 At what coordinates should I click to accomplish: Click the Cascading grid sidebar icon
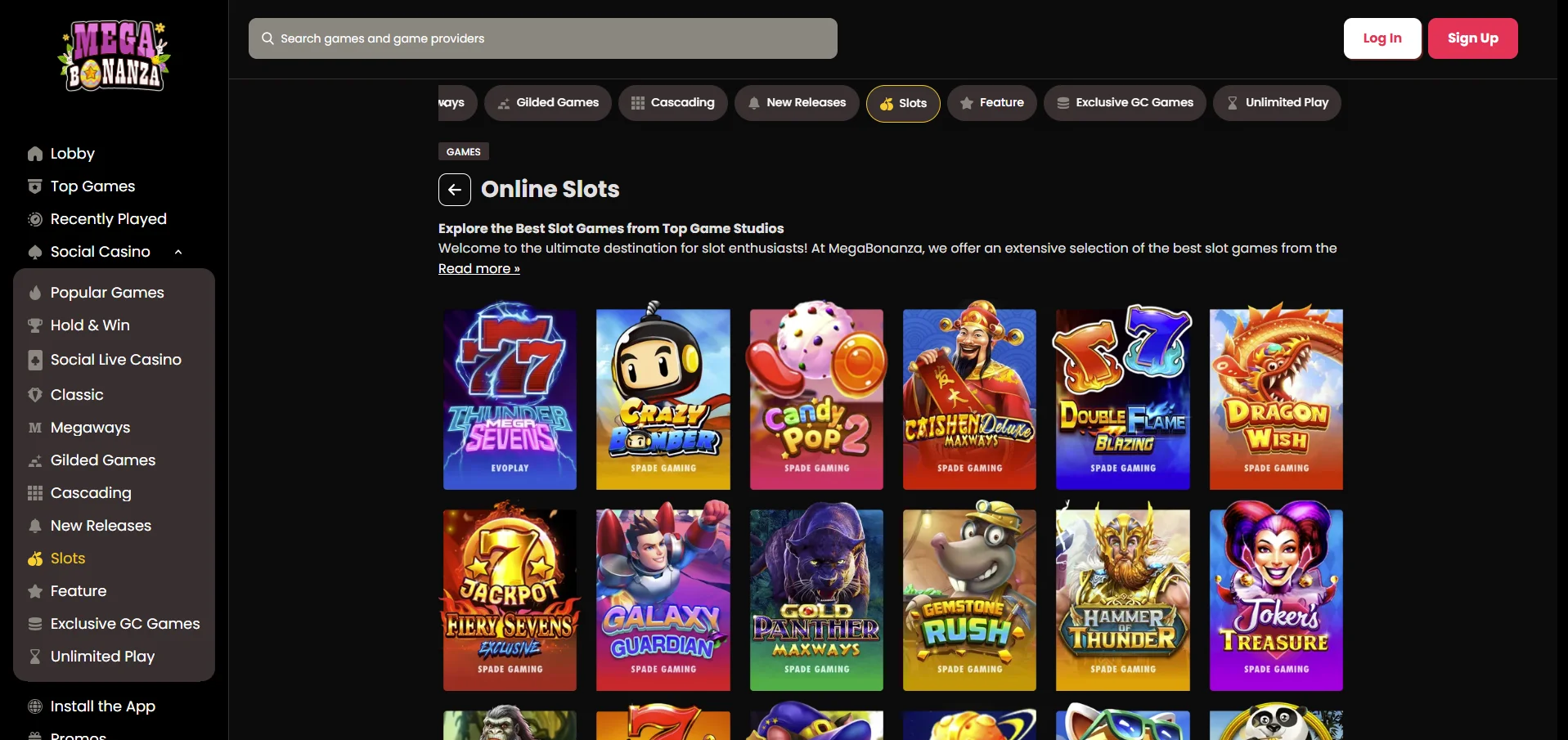pyautogui.click(x=34, y=493)
